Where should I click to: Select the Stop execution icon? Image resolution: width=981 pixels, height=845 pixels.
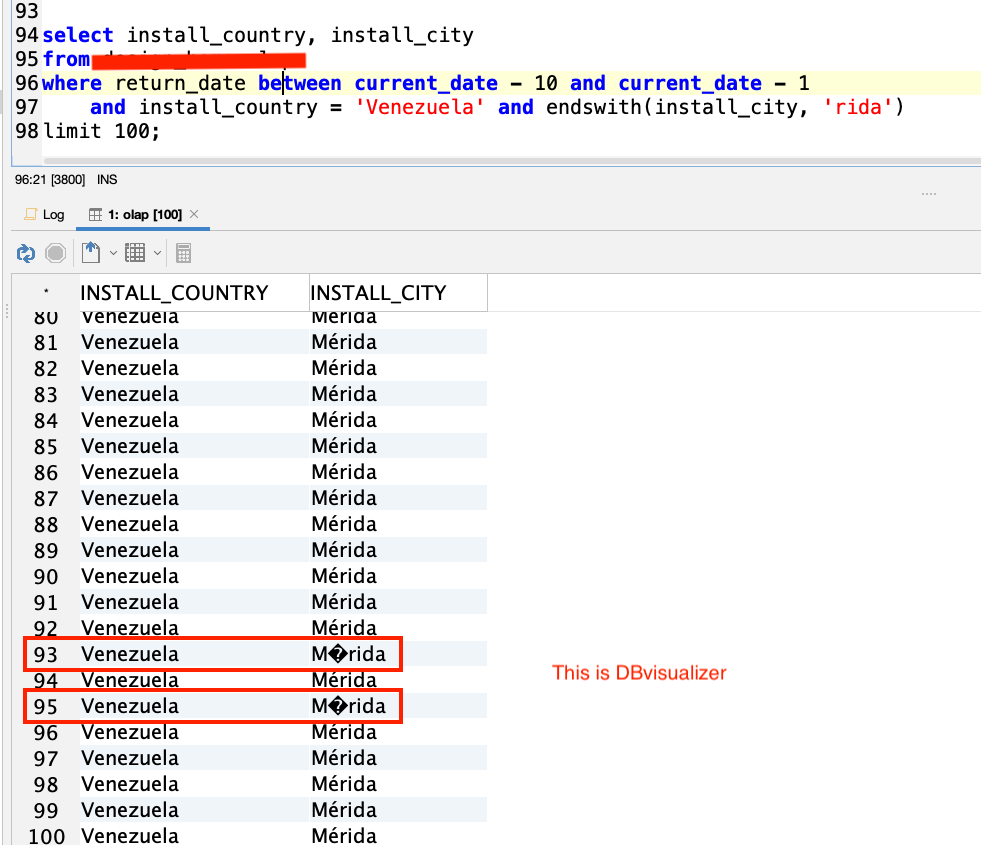click(x=56, y=253)
